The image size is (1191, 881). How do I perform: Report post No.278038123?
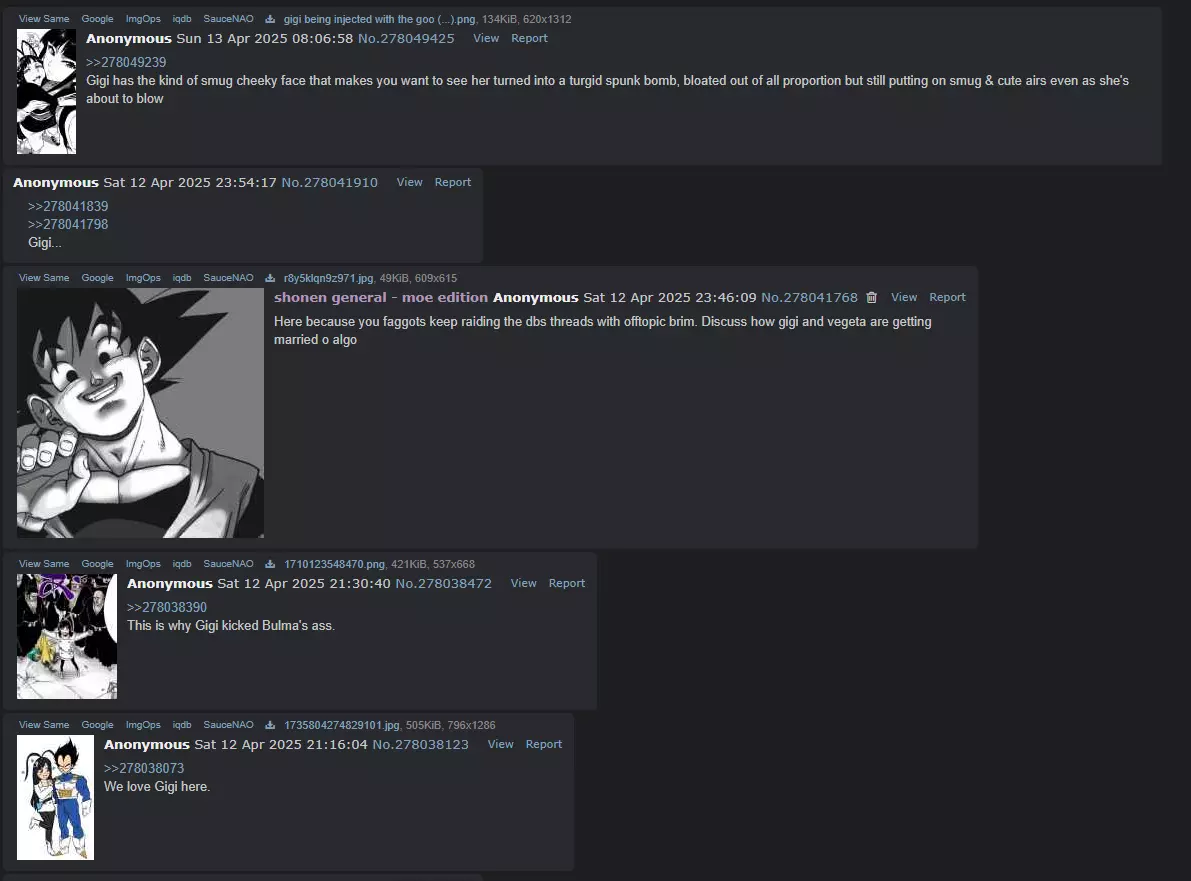(x=544, y=744)
